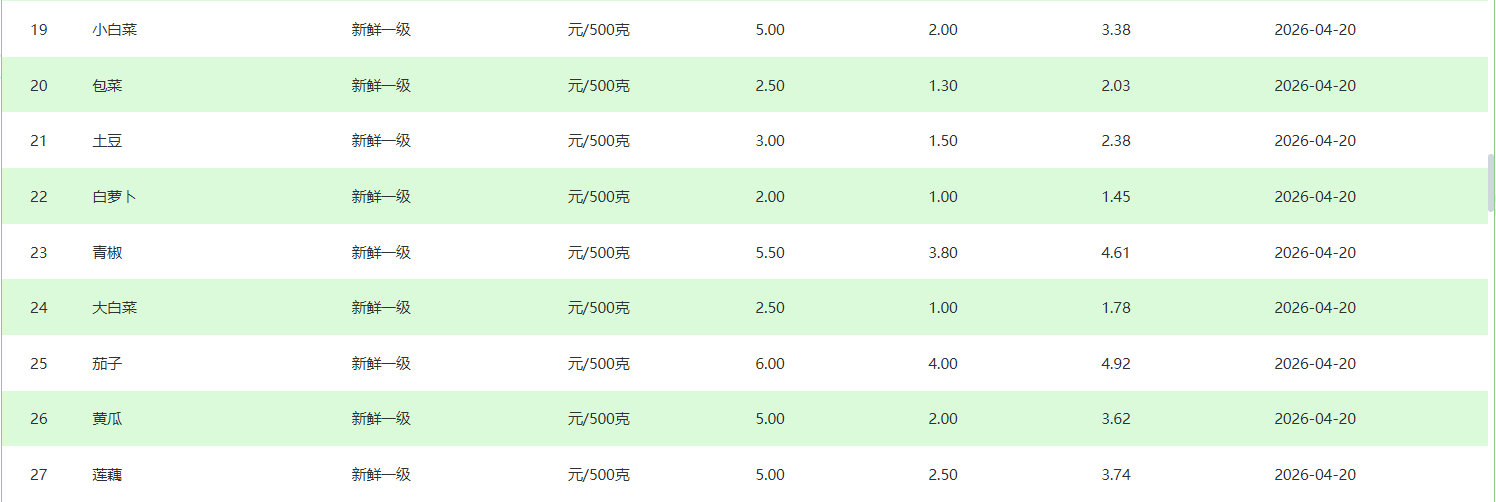
Task: Select the 大白菜 product name
Action: point(114,308)
